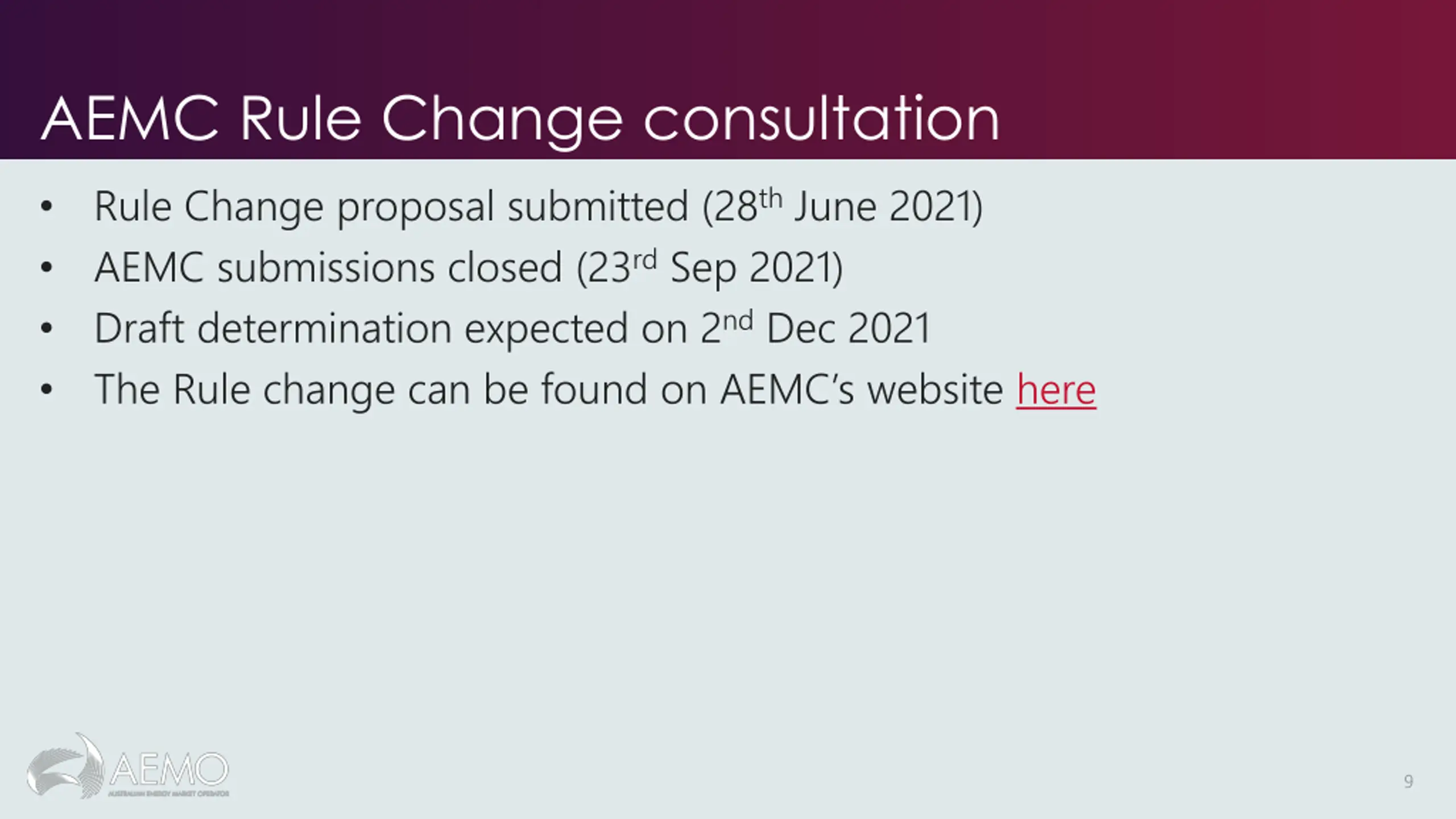Select "Rule Change proposal submitted" text
The width and height of the screenshot is (1456, 819).
tap(391, 207)
